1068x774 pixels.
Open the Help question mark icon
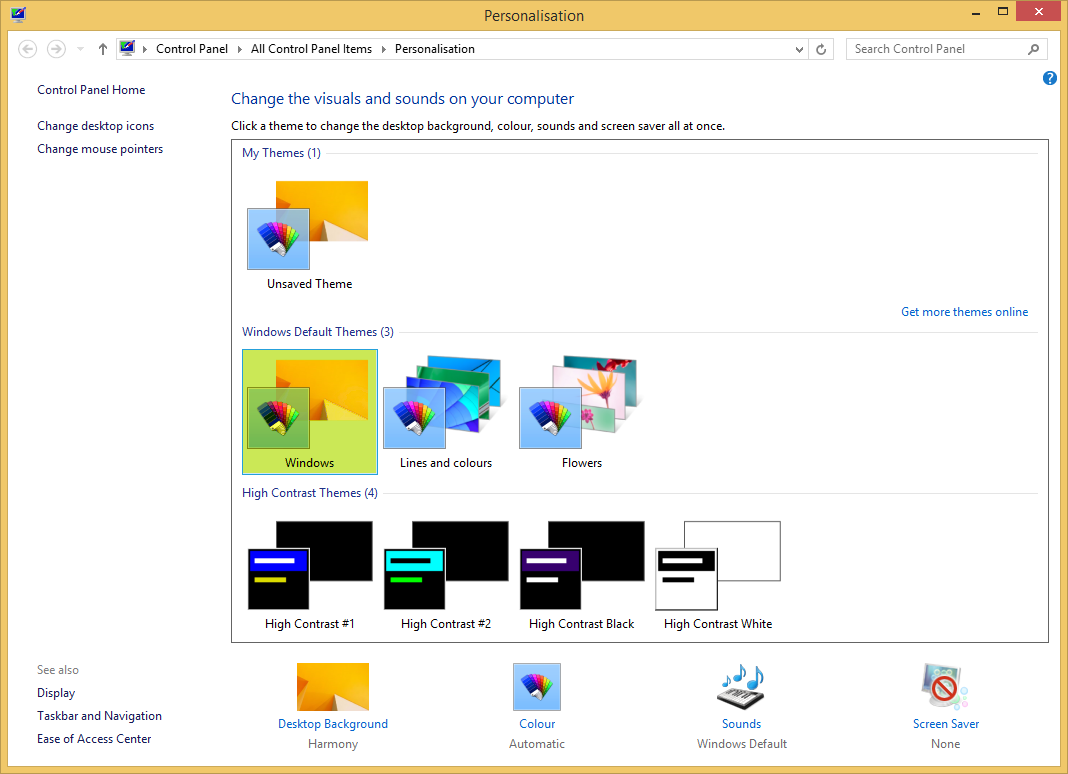pos(1049,77)
